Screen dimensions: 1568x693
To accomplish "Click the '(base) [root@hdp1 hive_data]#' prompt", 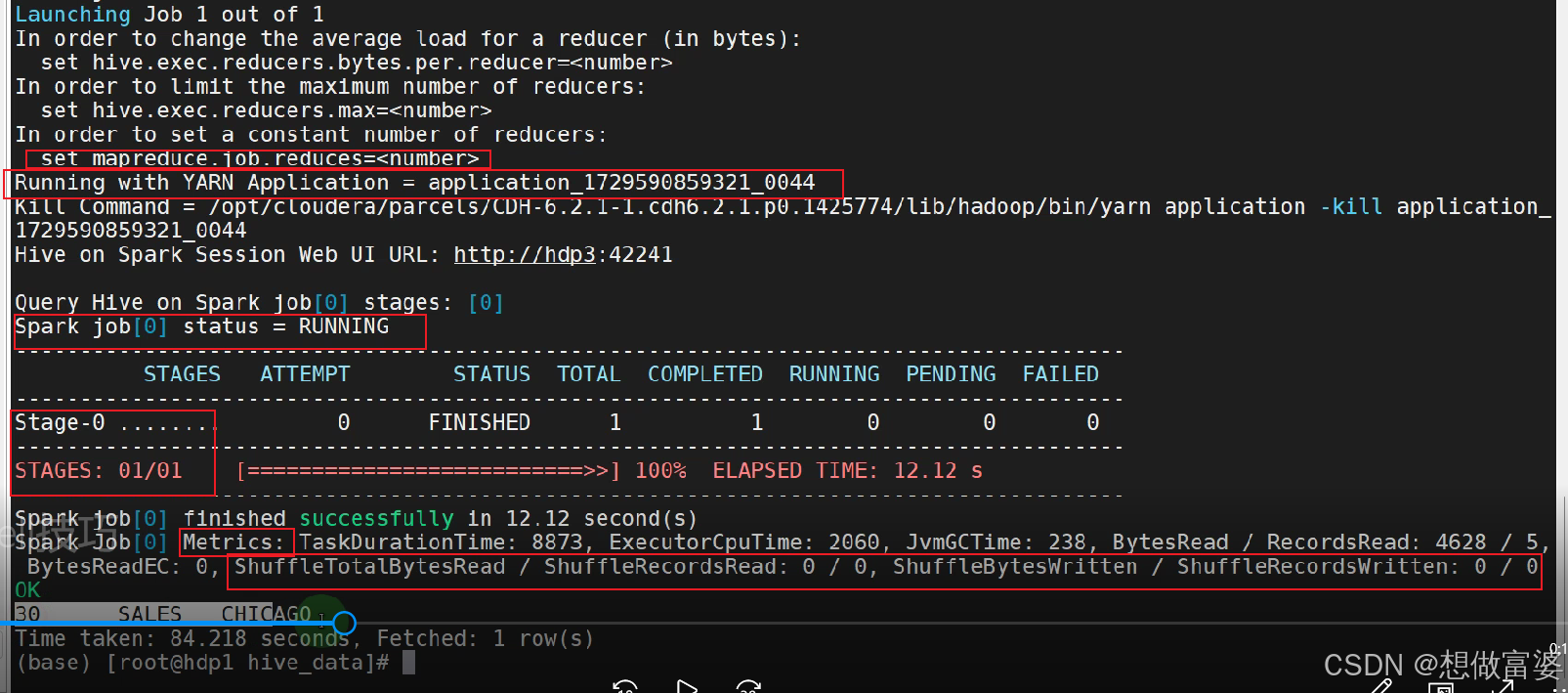I will tap(201, 663).
